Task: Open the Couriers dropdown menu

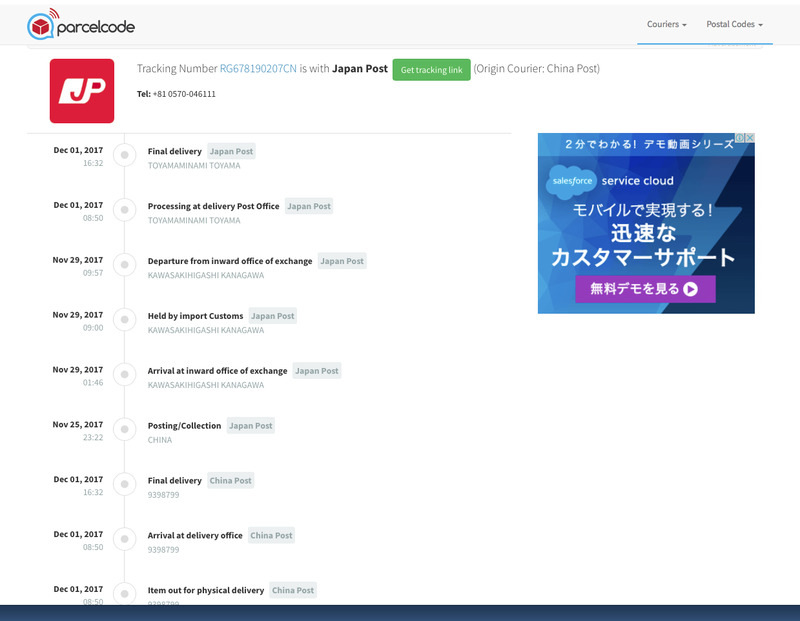Action: pos(666,24)
